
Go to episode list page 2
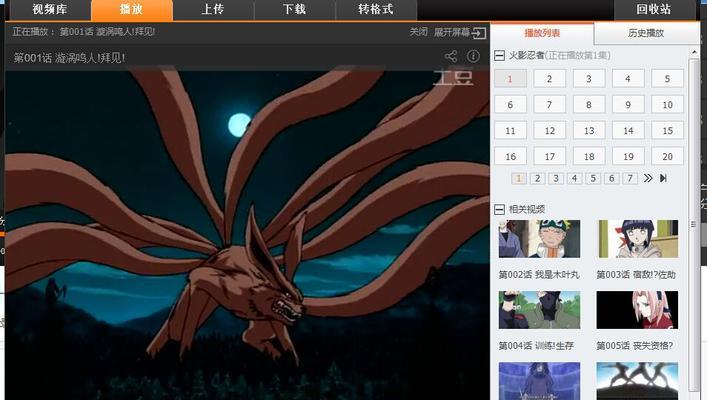pos(537,178)
